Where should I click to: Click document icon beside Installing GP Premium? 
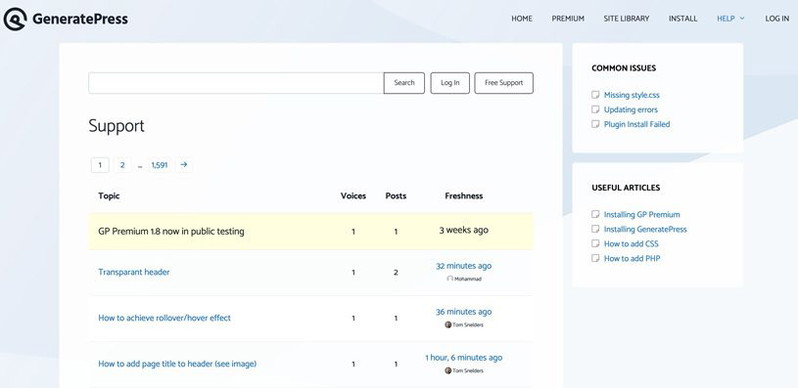595,214
